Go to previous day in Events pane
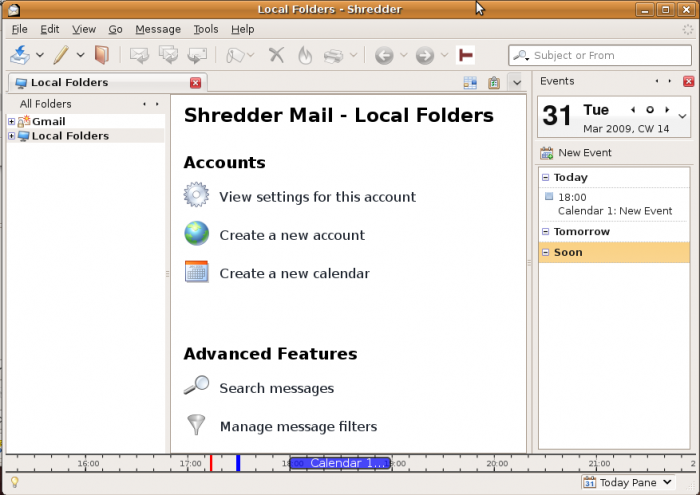Image resolution: width=700 pixels, height=495 pixels. point(633,110)
